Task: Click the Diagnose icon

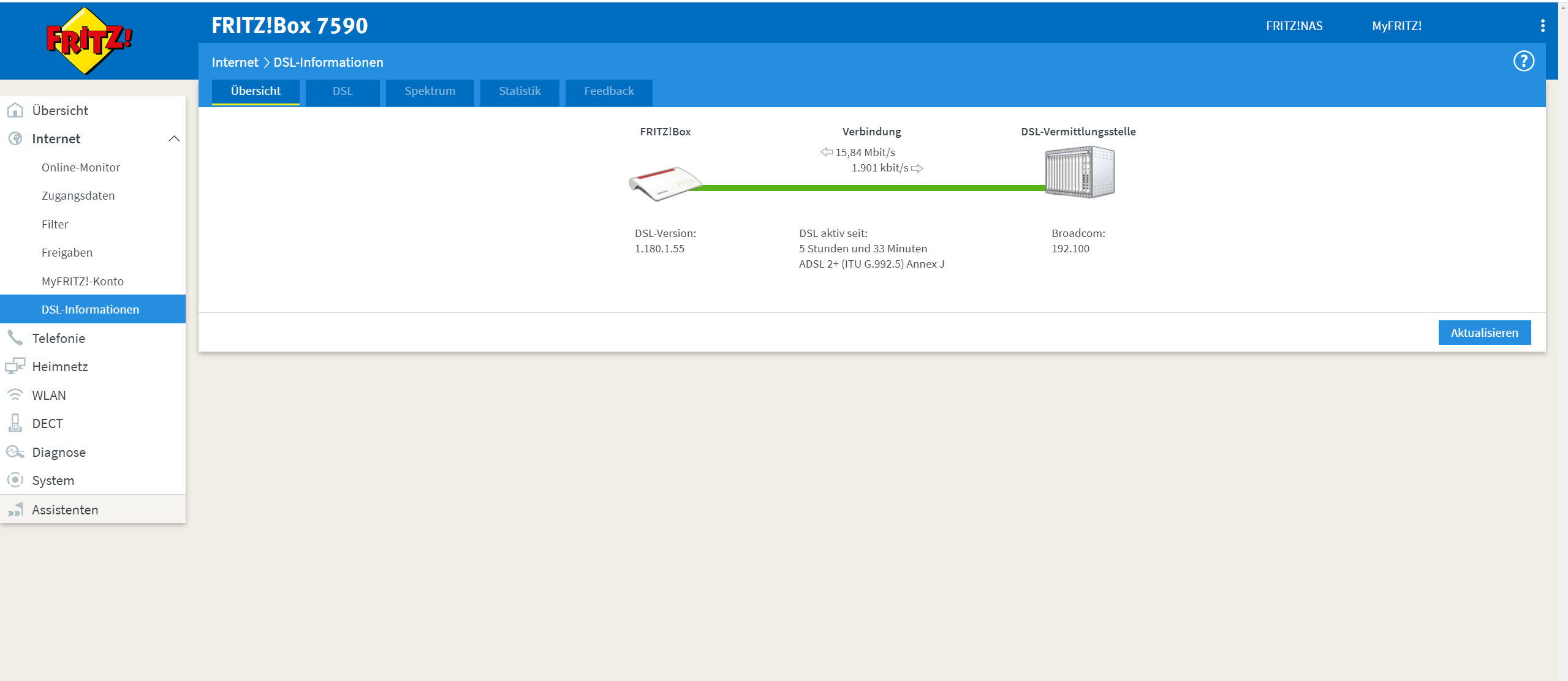Action: pos(15,452)
